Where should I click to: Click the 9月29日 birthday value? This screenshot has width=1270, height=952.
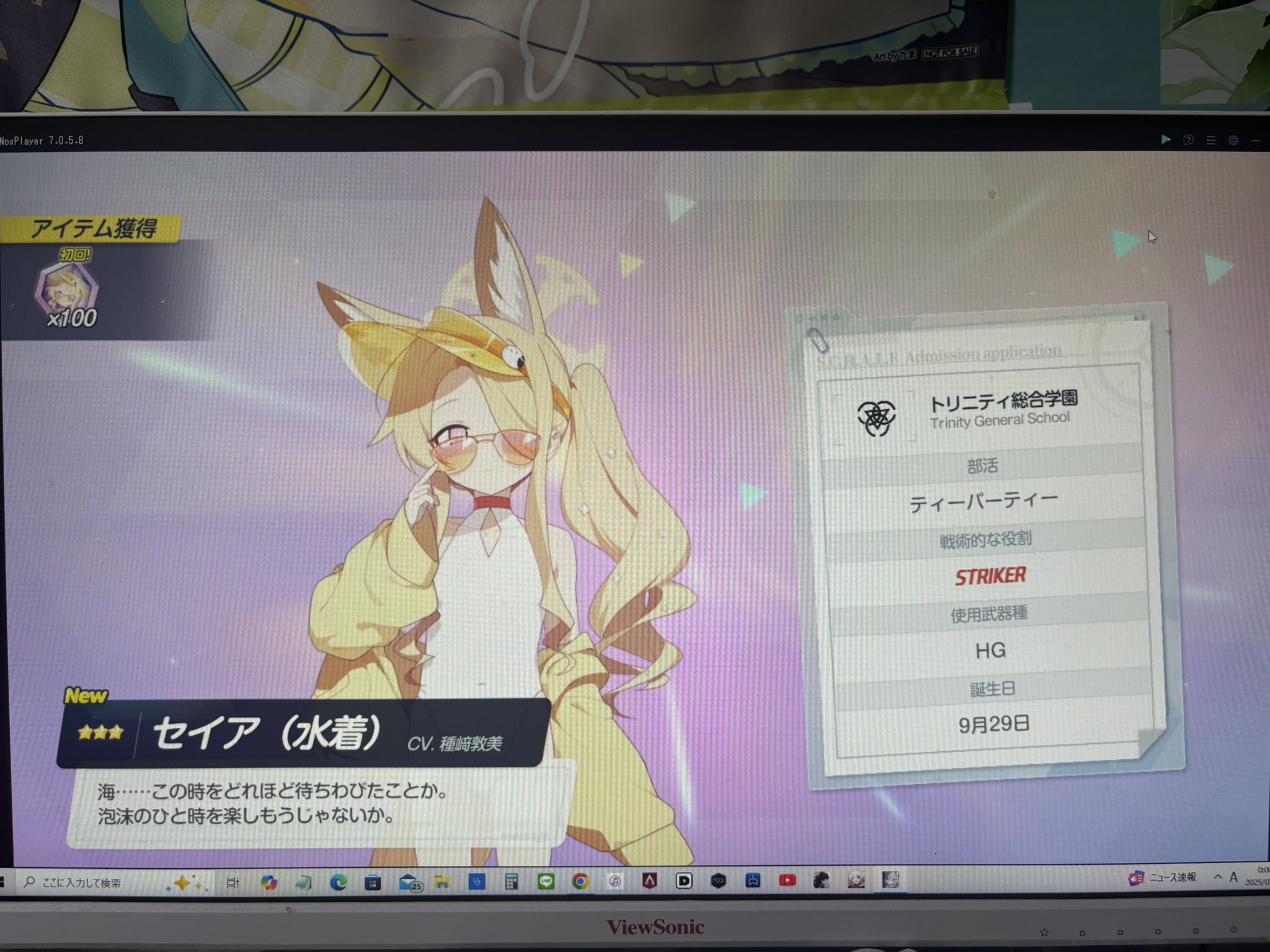point(994,724)
